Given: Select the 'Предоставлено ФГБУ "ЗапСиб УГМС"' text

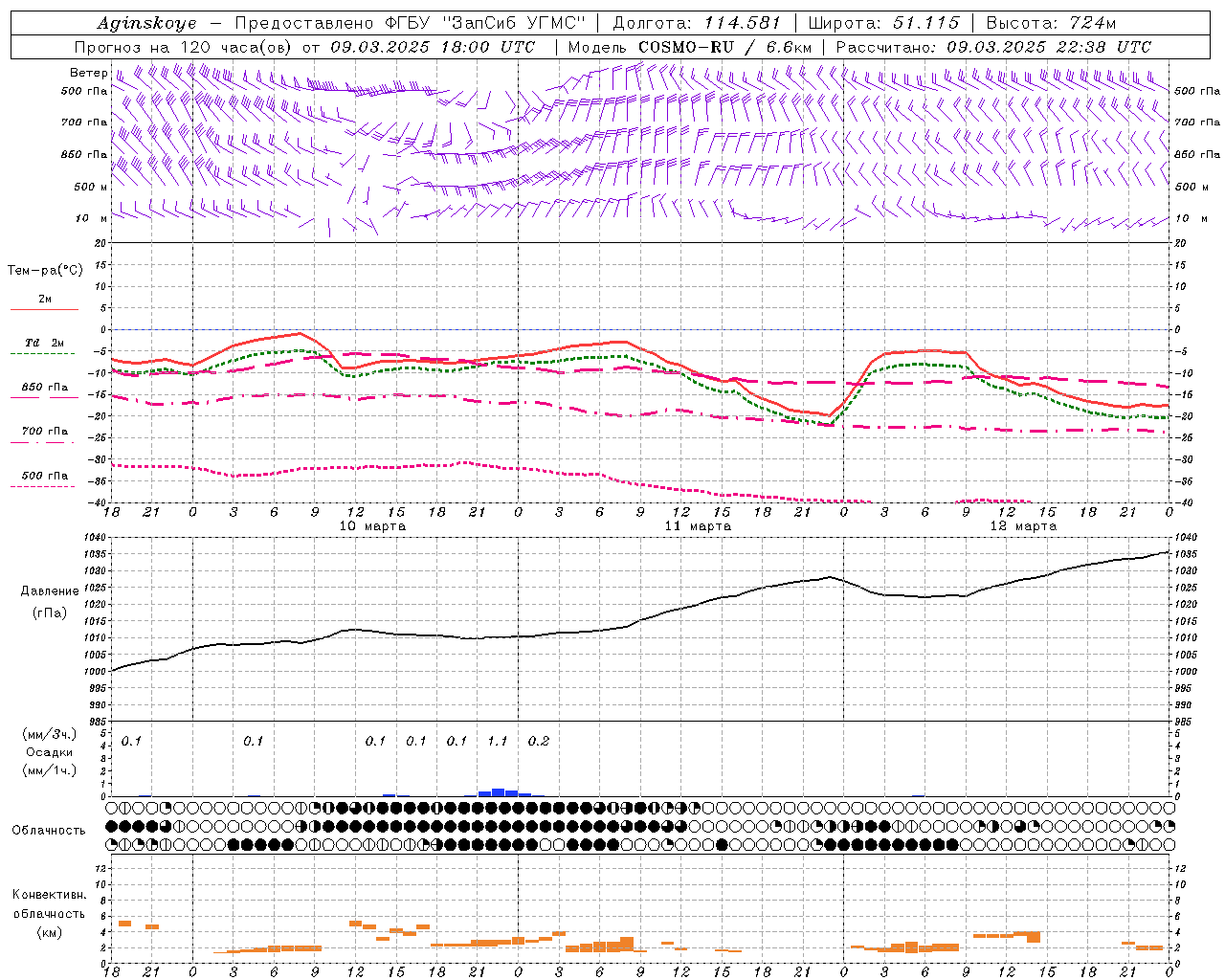Looking at the screenshot, I should [410, 23].
